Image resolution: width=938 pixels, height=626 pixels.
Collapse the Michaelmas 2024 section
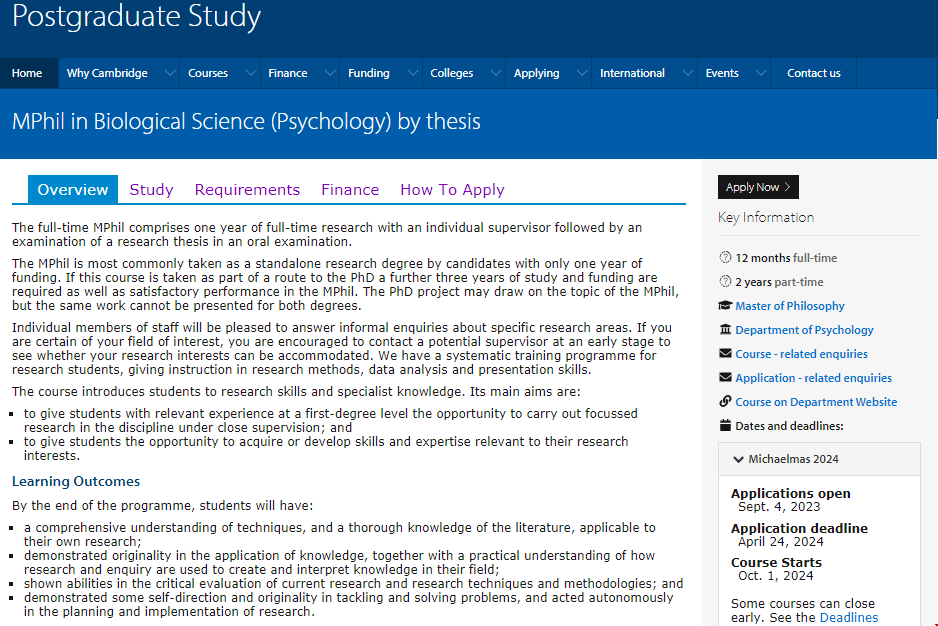(x=739, y=460)
